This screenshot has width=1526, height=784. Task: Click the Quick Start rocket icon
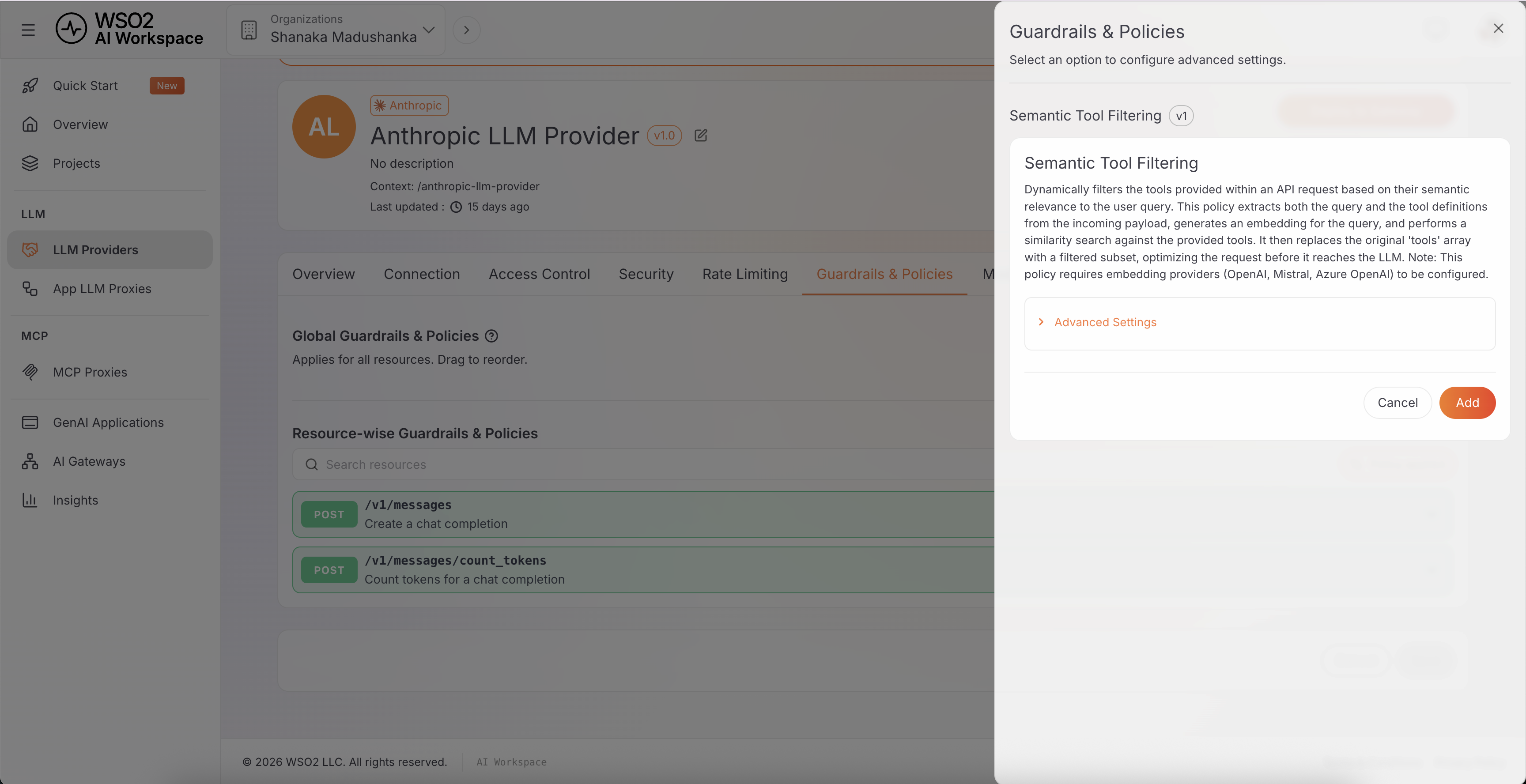[30, 85]
